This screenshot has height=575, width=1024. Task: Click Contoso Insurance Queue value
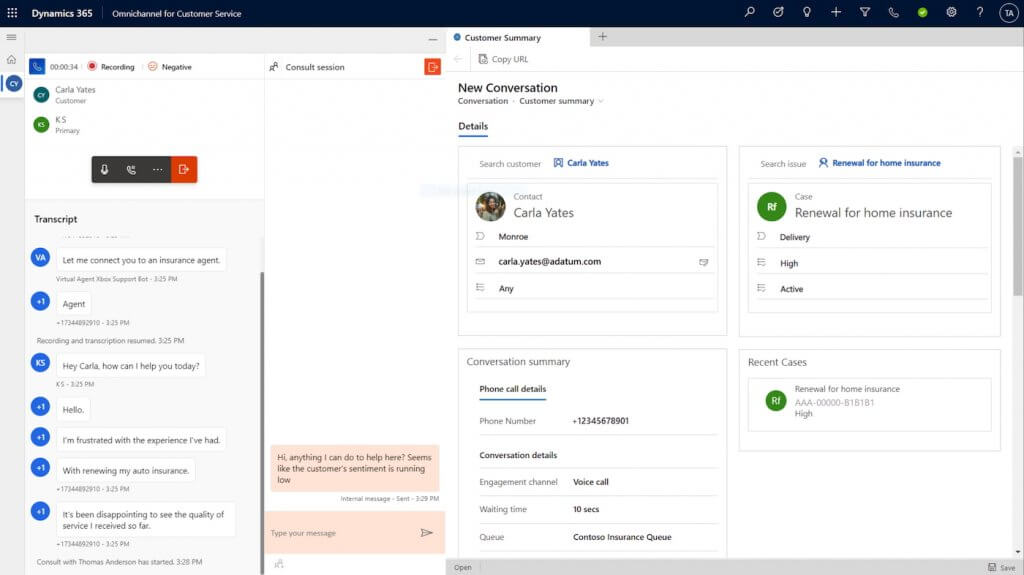coord(622,537)
